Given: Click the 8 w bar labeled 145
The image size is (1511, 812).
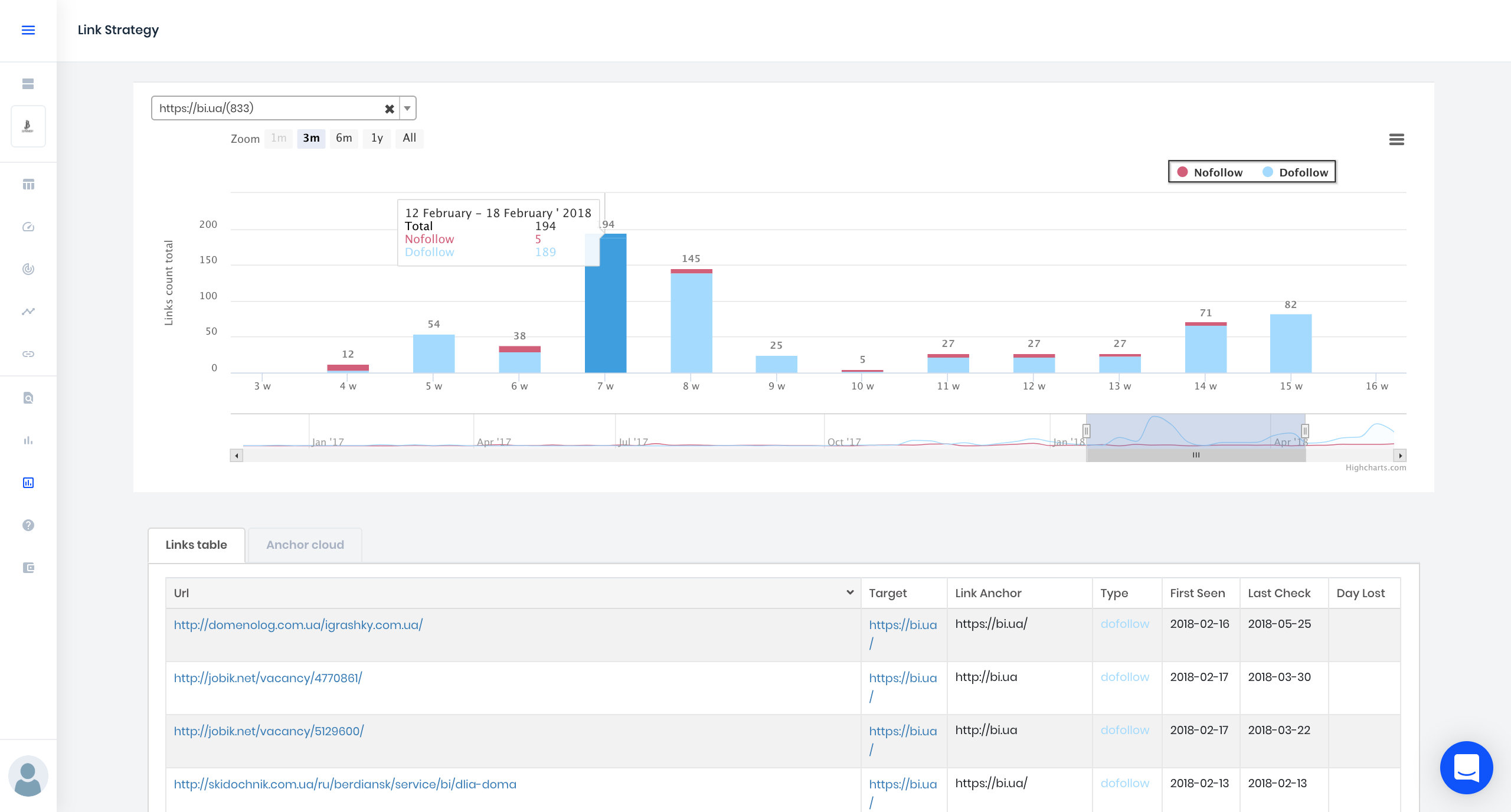Looking at the screenshot, I should coord(691,321).
